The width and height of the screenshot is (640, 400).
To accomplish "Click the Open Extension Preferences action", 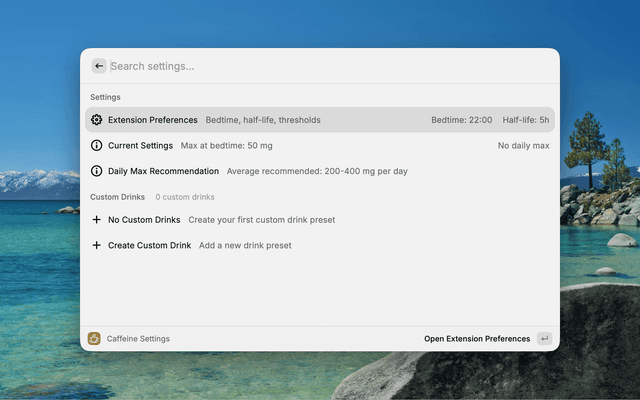I will [x=477, y=339].
